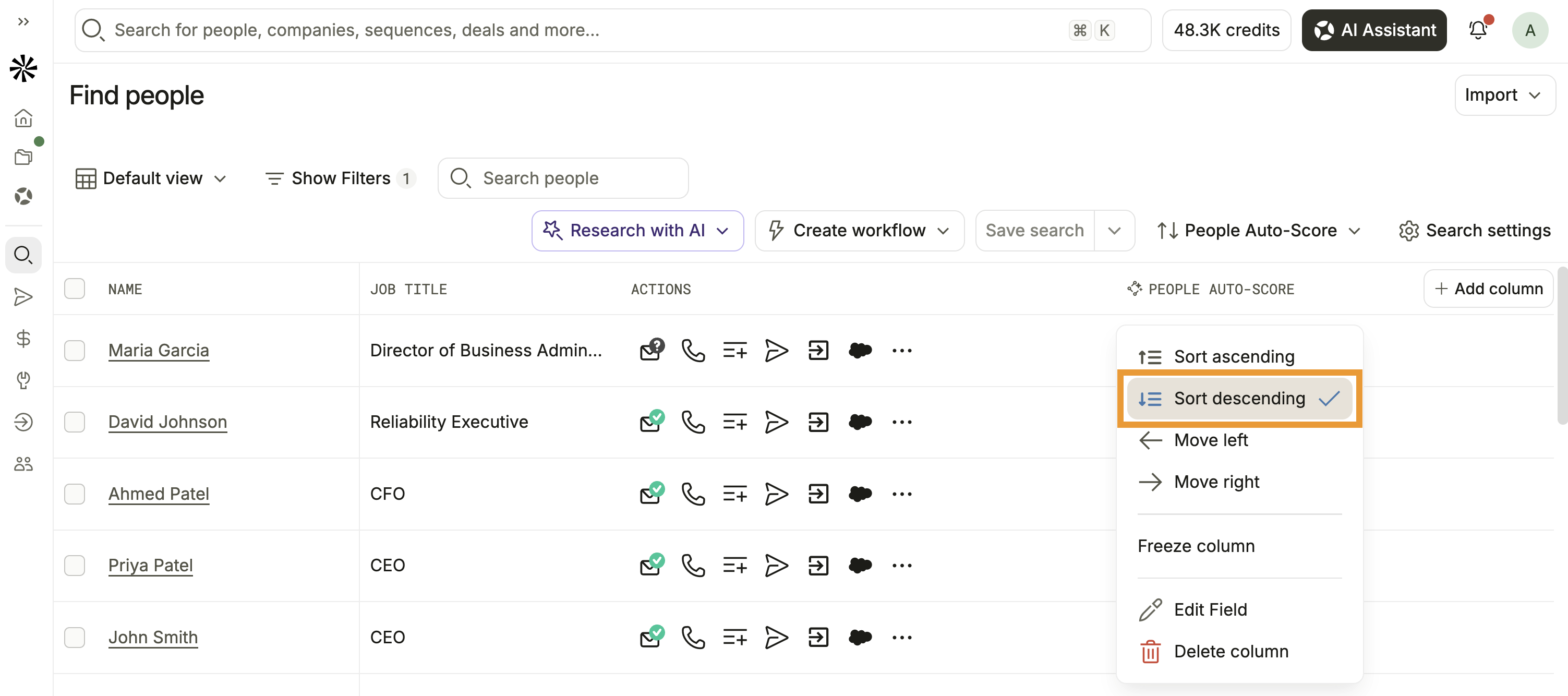Select Move left in the column menu
1568x696 pixels.
click(1239, 440)
